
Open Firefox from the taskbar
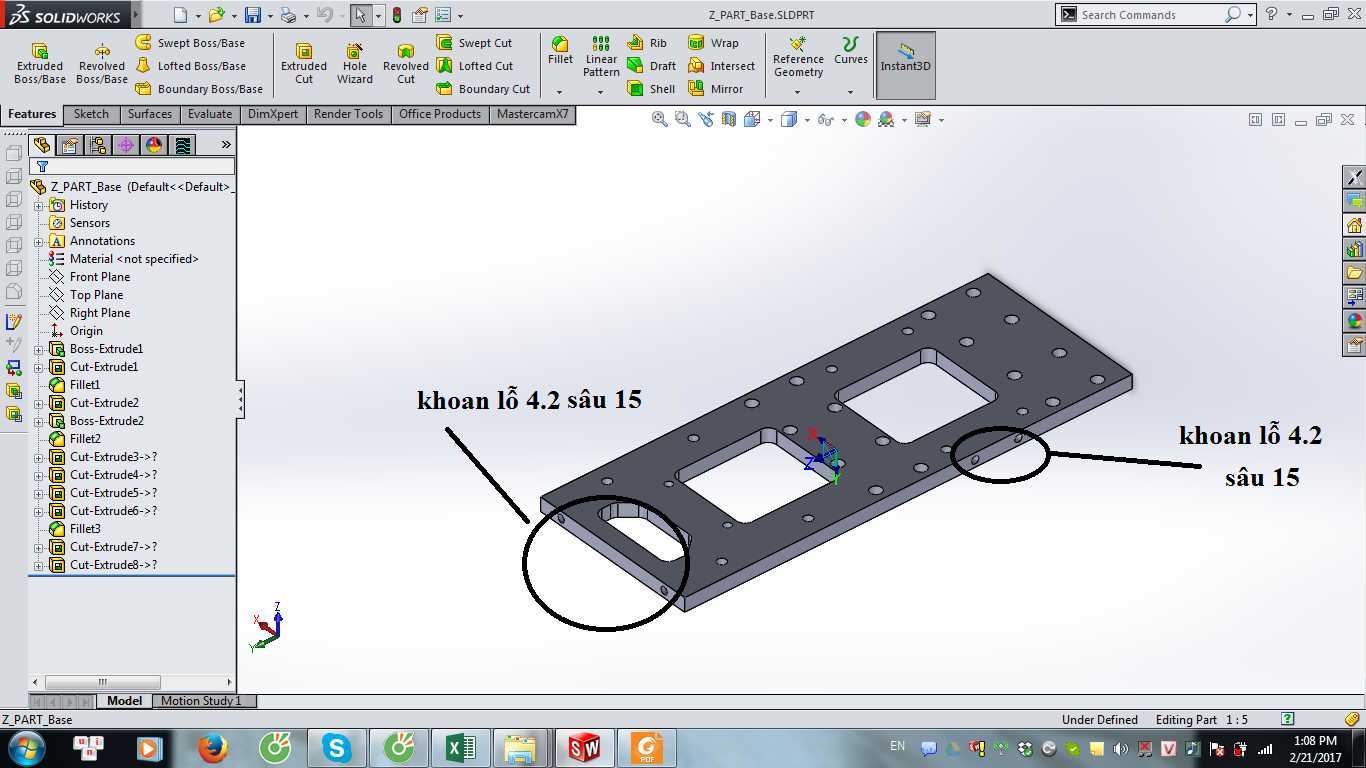[x=213, y=748]
